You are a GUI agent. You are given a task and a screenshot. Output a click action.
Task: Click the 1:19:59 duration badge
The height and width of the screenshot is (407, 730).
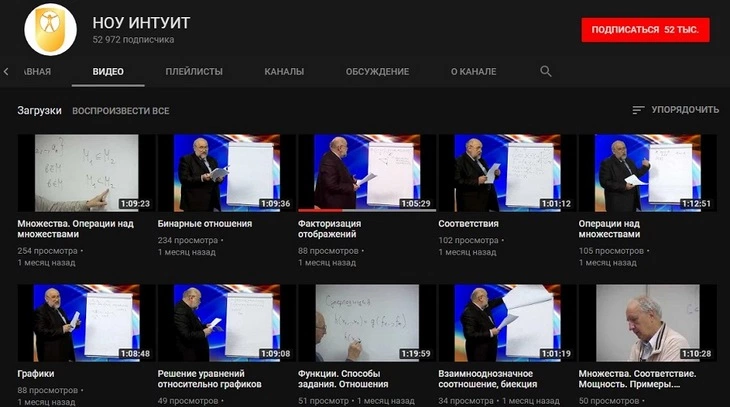(415, 353)
